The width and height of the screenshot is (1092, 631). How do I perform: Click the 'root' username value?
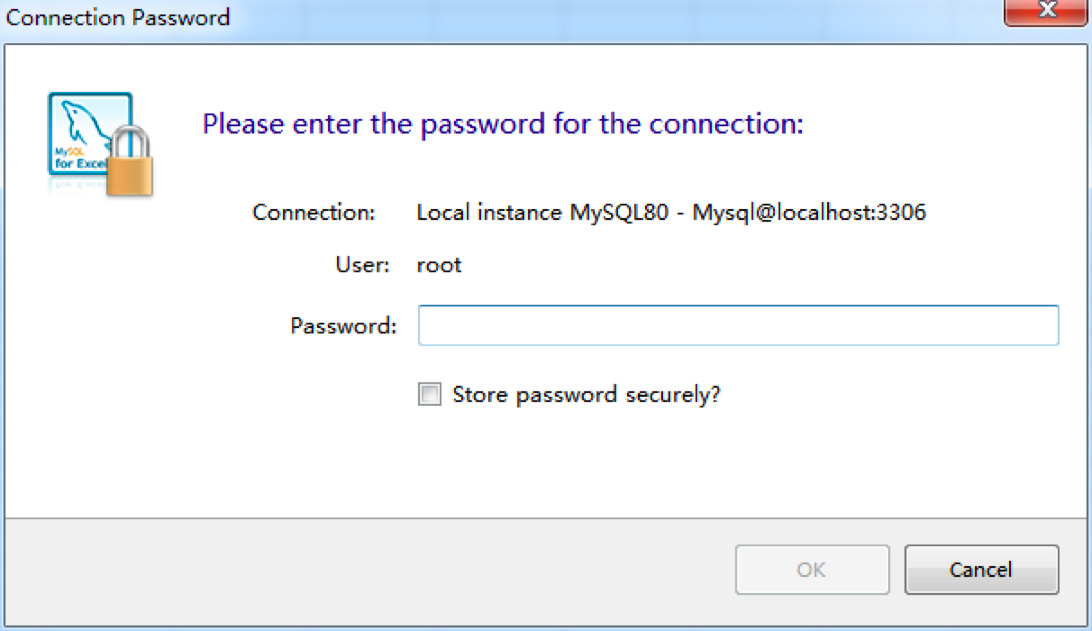coord(439,265)
